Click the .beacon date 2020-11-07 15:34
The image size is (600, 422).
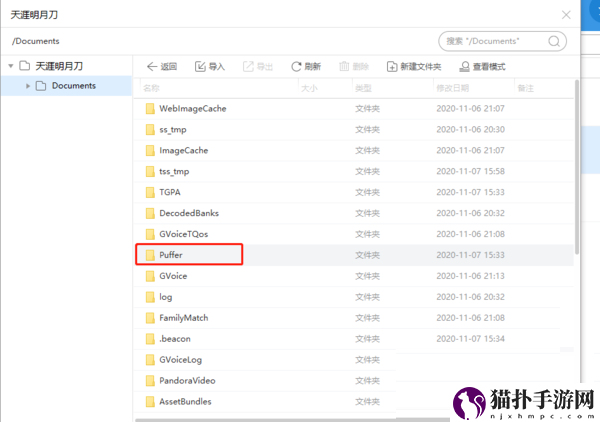pyautogui.click(x=470, y=339)
